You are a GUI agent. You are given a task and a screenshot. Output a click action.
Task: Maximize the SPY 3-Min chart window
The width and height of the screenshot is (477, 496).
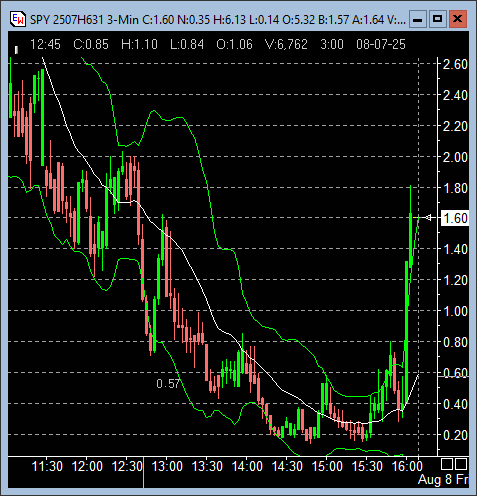pyautogui.click(x=437, y=20)
